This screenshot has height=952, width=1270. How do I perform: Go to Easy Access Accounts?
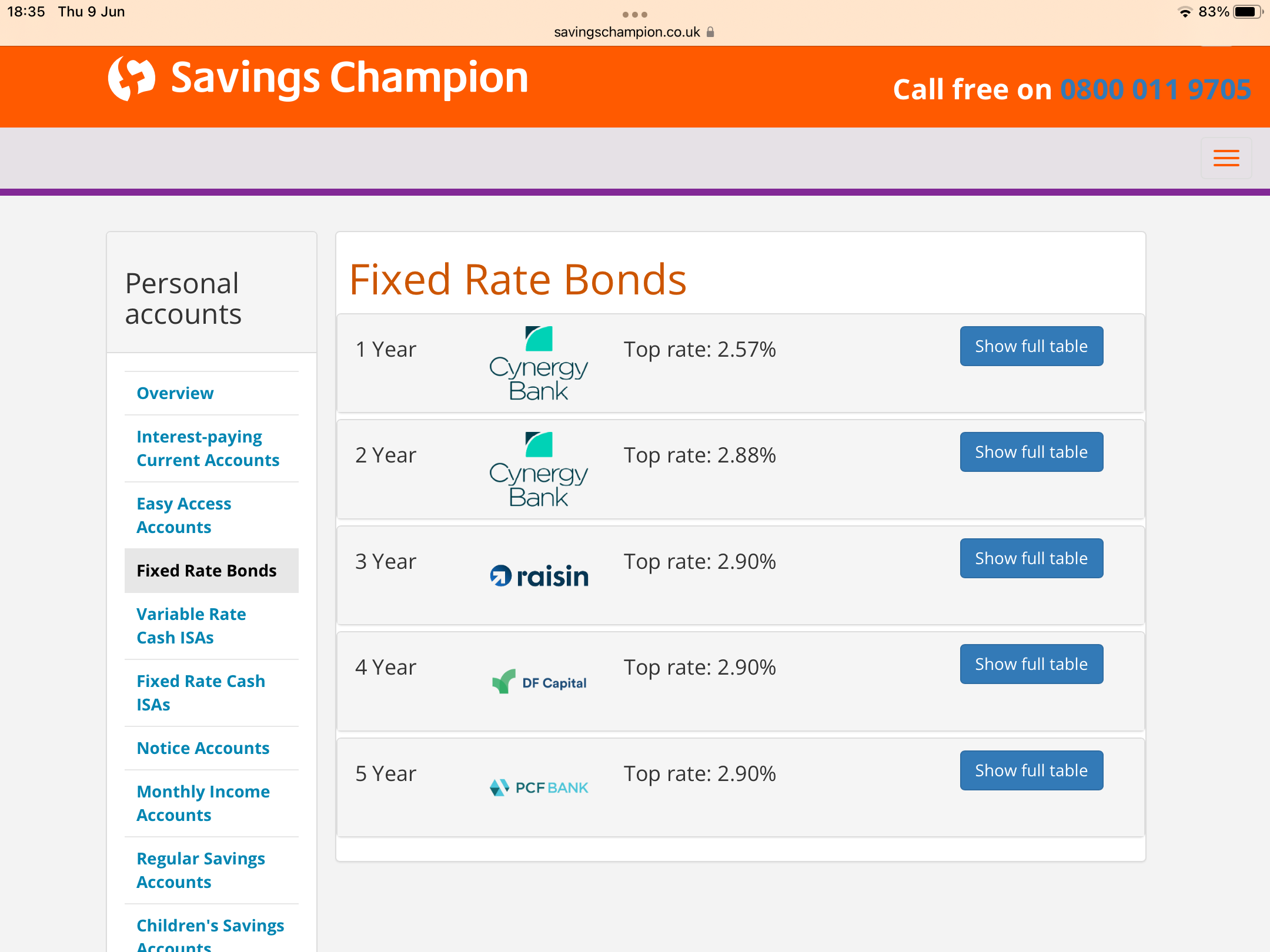(184, 515)
